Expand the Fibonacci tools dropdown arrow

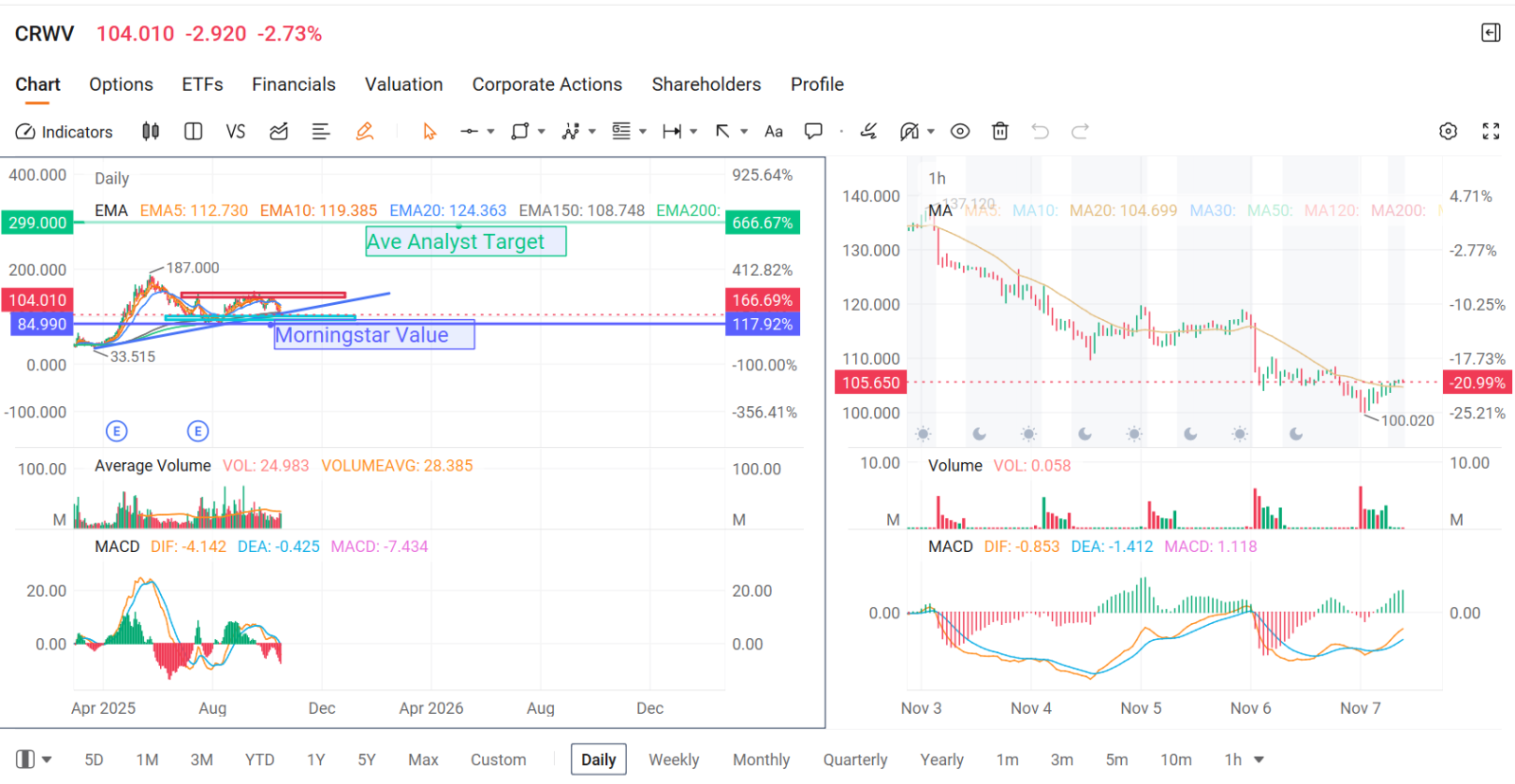coord(643,132)
